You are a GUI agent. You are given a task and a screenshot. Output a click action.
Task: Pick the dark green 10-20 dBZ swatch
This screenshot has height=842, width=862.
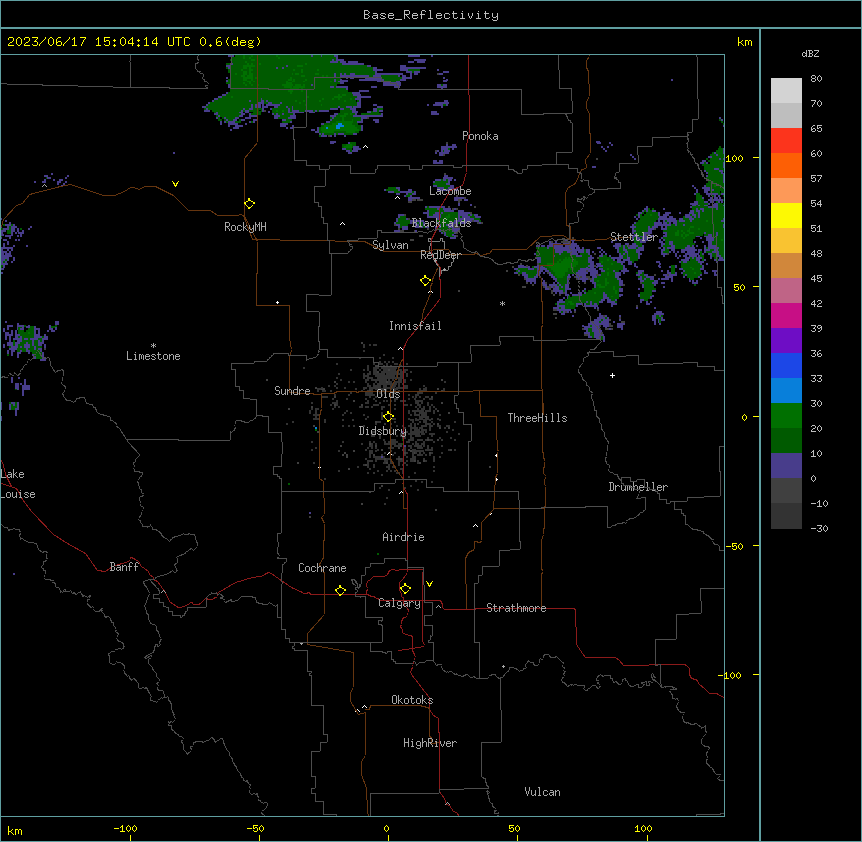tap(786, 440)
